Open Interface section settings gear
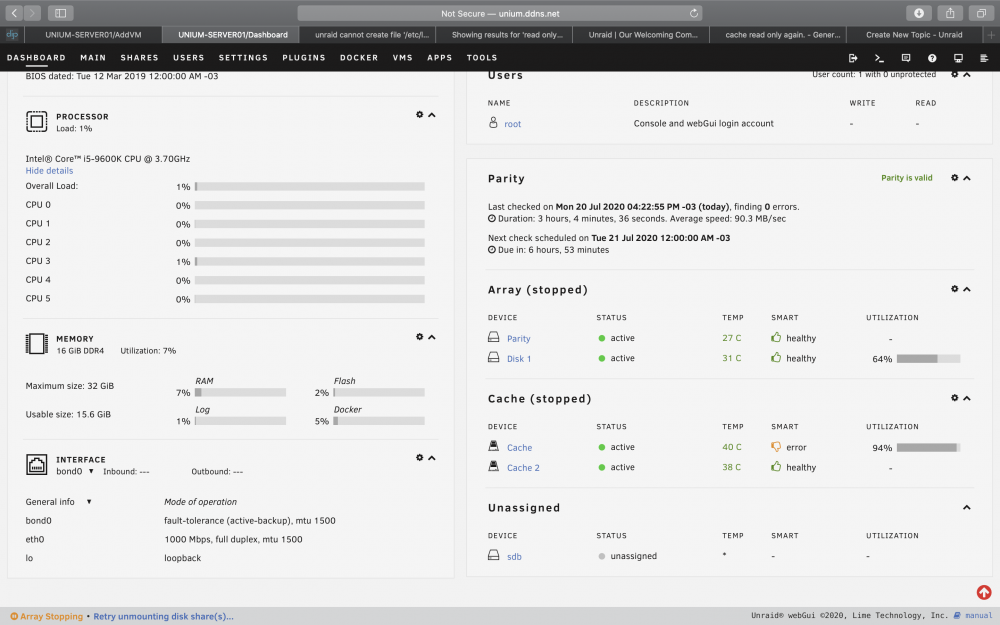 click(420, 457)
